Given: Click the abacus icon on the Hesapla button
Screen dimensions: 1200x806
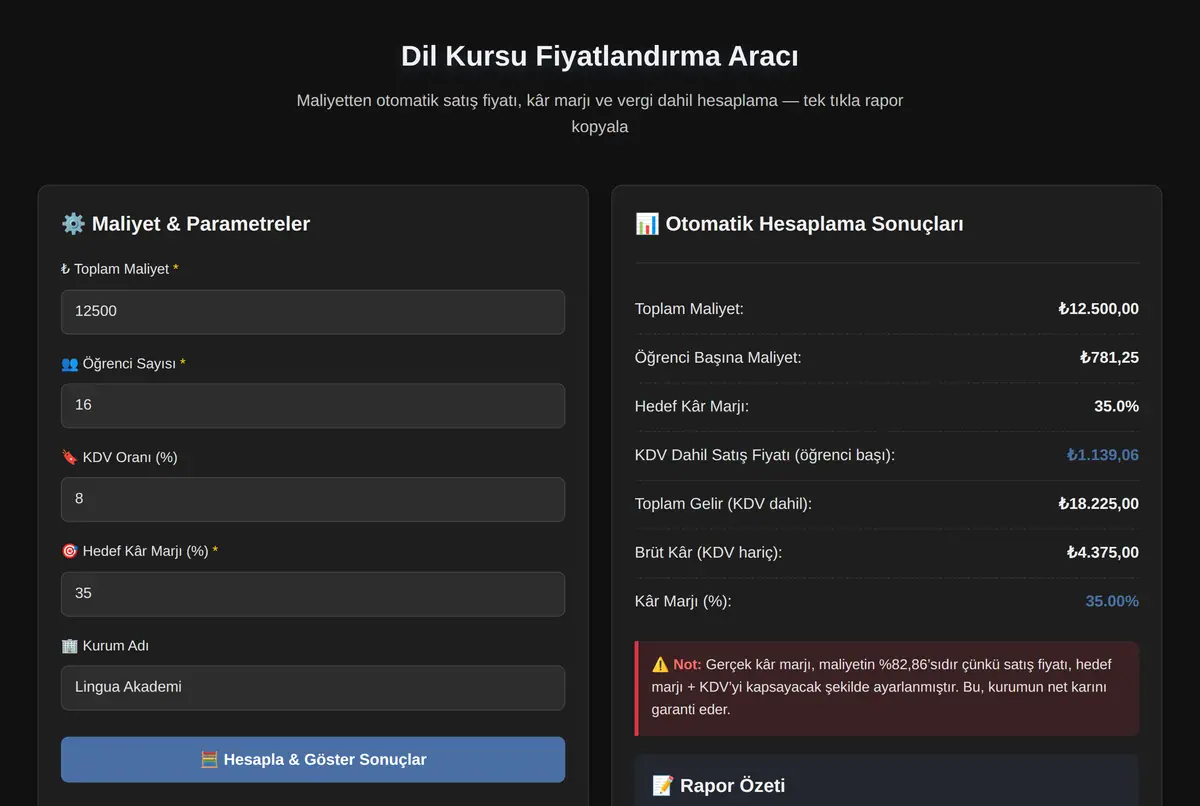Looking at the screenshot, I should click(x=209, y=759).
